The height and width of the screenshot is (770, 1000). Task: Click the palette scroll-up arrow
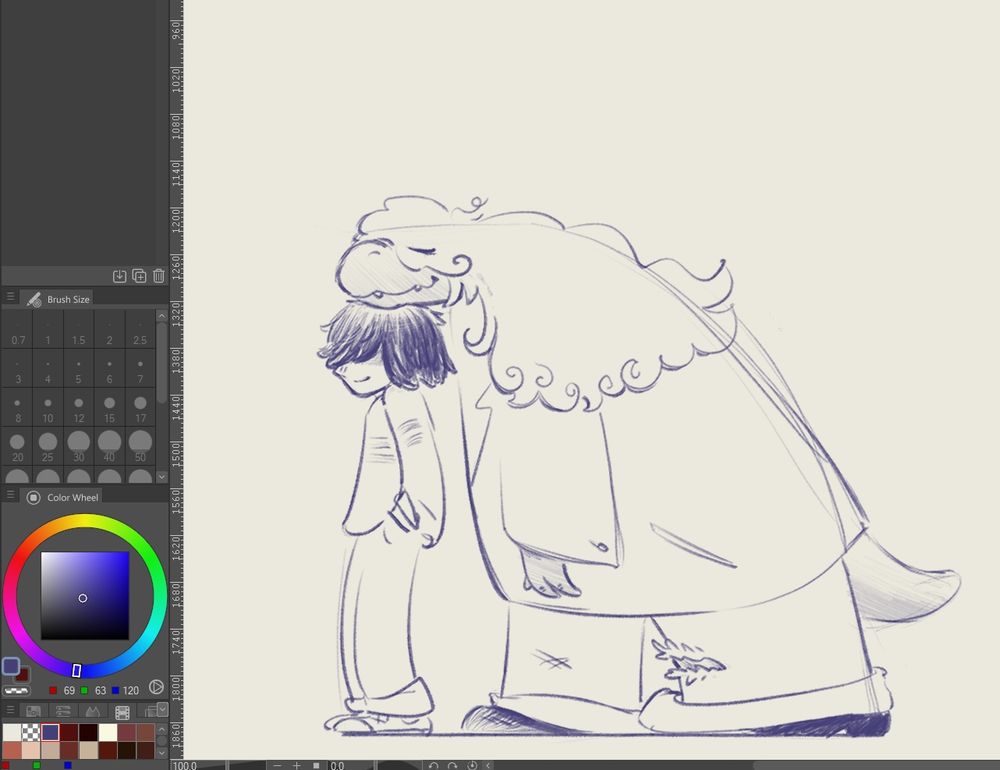162,729
